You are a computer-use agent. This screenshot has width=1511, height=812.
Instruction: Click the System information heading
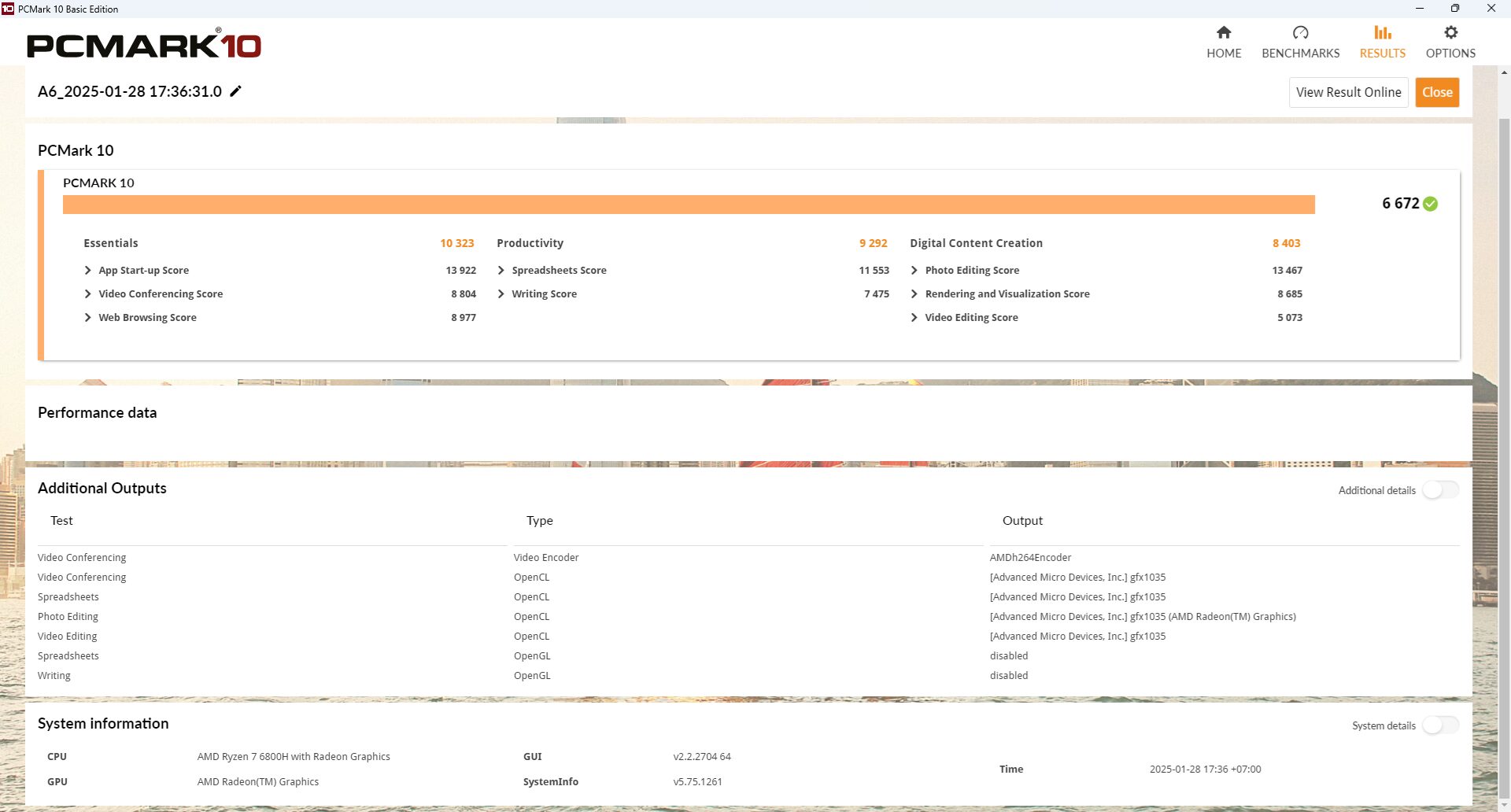(x=103, y=723)
